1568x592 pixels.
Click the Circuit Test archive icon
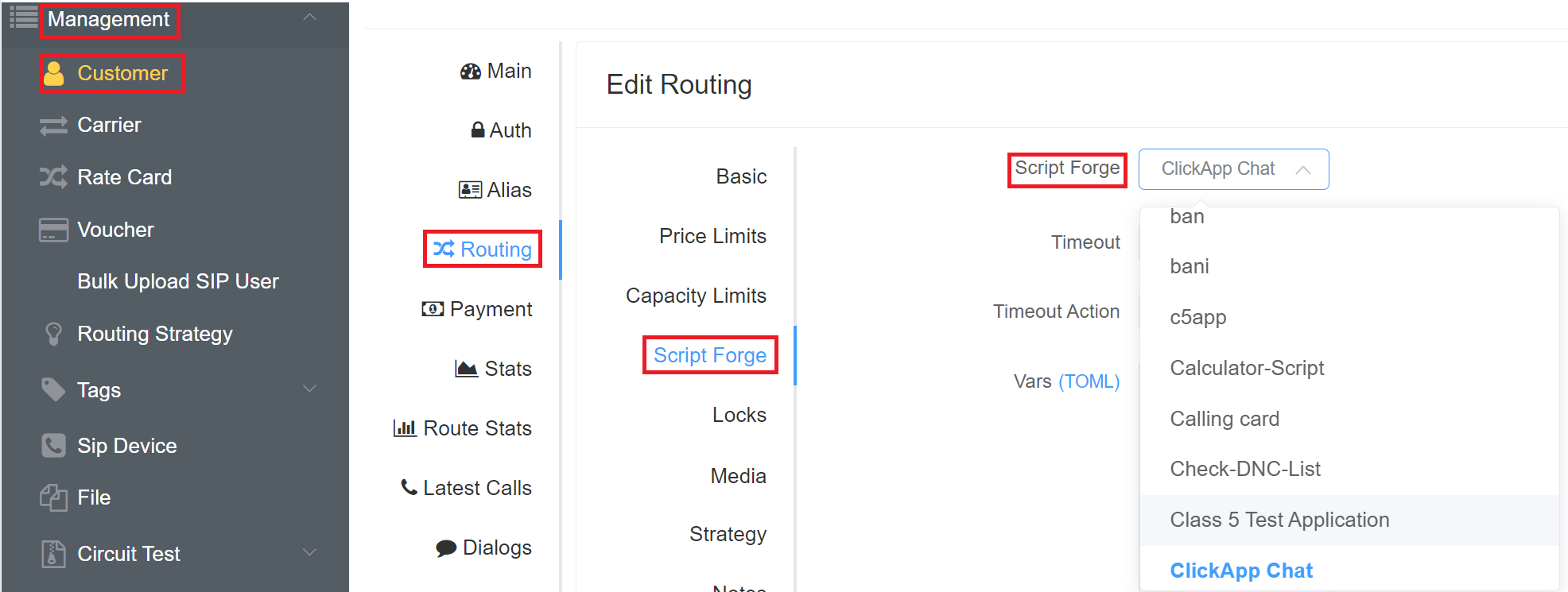tap(53, 554)
